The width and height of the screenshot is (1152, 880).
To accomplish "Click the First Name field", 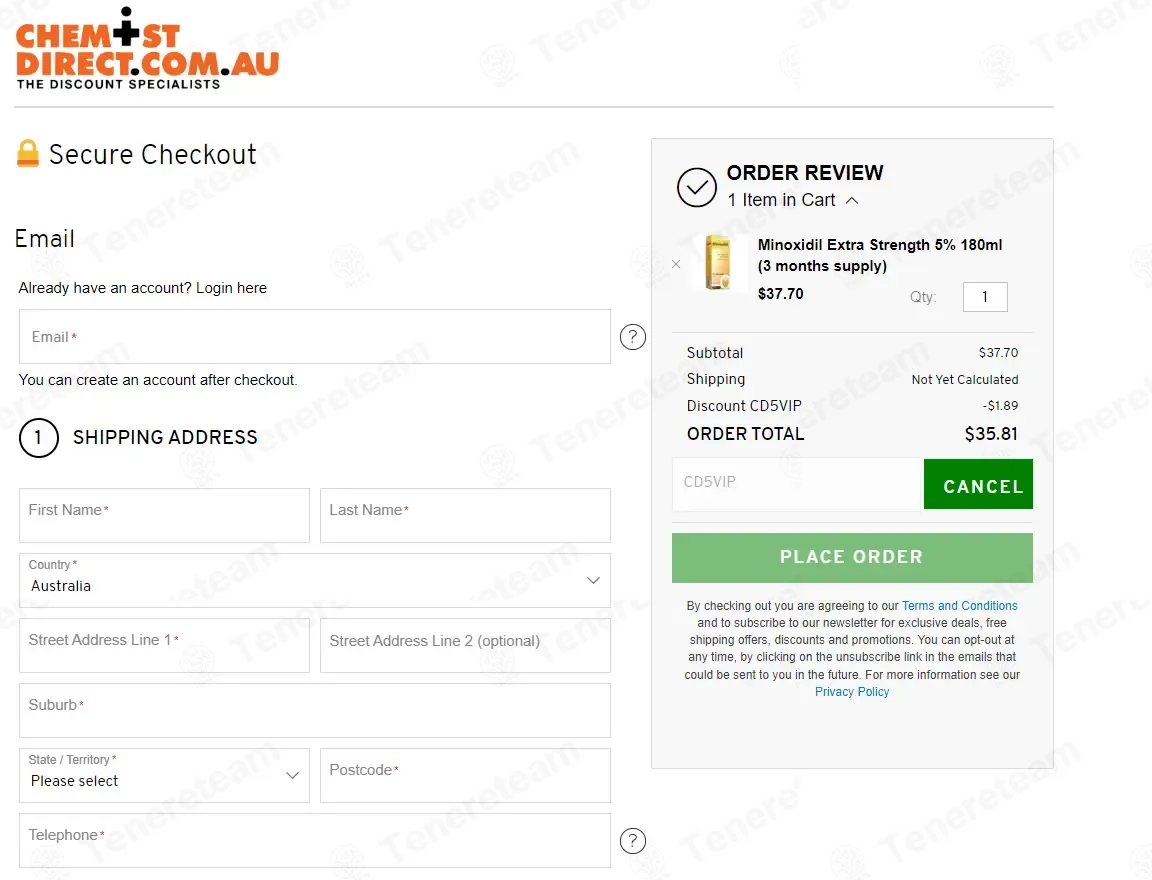I will pyautogui.click(x=164, y=515).
